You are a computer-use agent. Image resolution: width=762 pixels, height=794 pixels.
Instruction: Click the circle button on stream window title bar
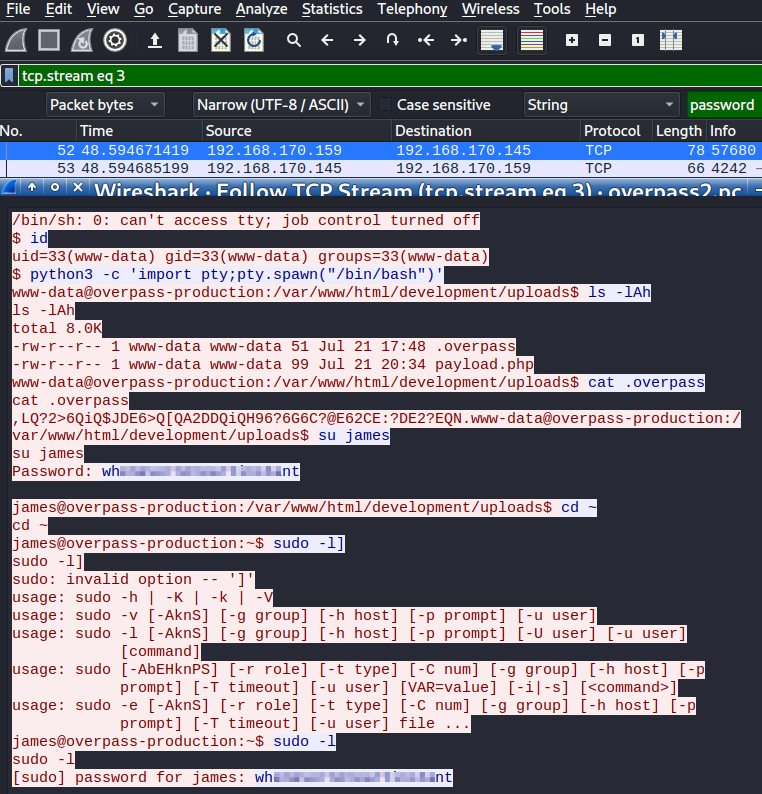tap(55, 187)
